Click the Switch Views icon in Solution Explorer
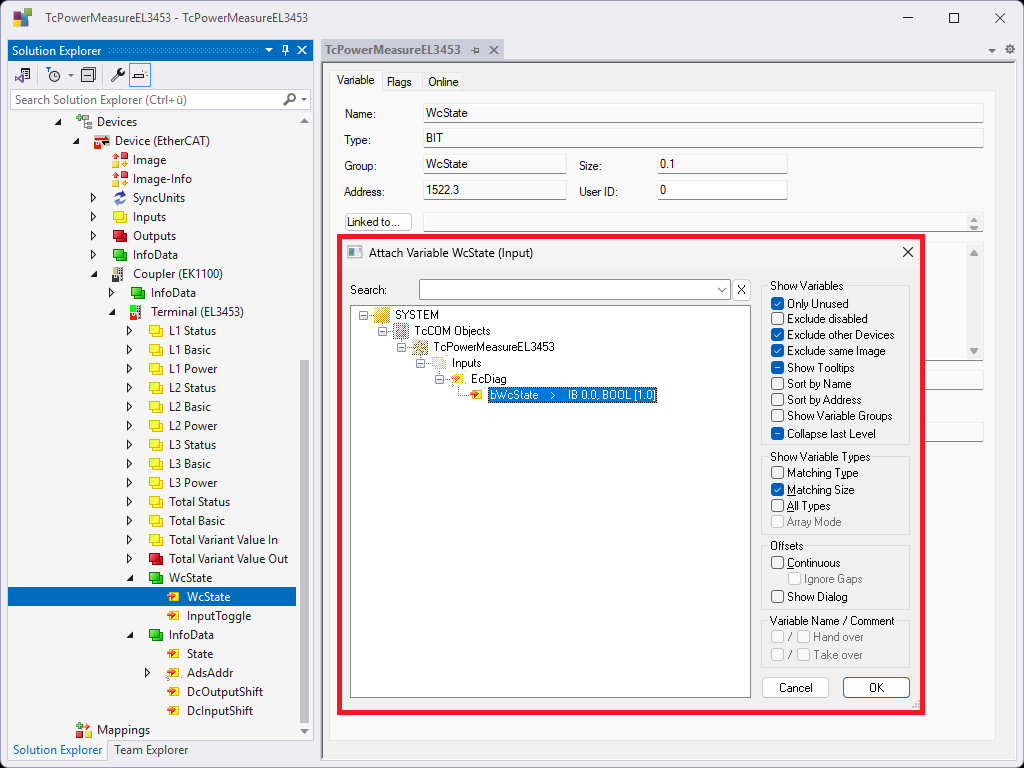The height and width of the screenshot is (768, 1024). coord(22,75)
